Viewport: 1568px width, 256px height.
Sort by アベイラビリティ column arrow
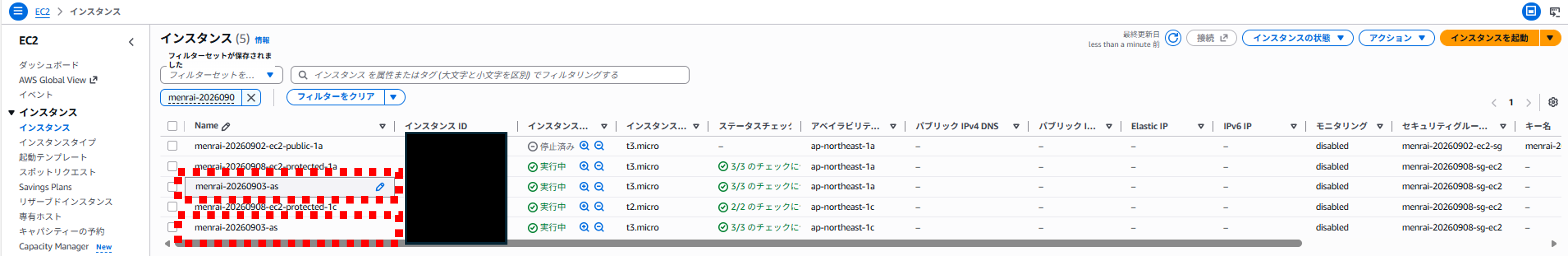pyautogui.click(x=893, y=126)
